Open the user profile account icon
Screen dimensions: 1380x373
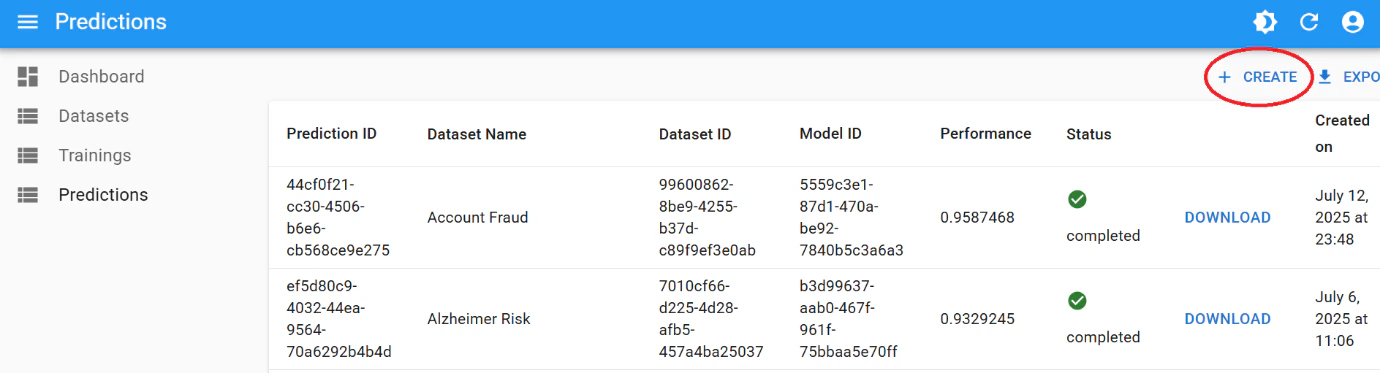click(1353, 22)
